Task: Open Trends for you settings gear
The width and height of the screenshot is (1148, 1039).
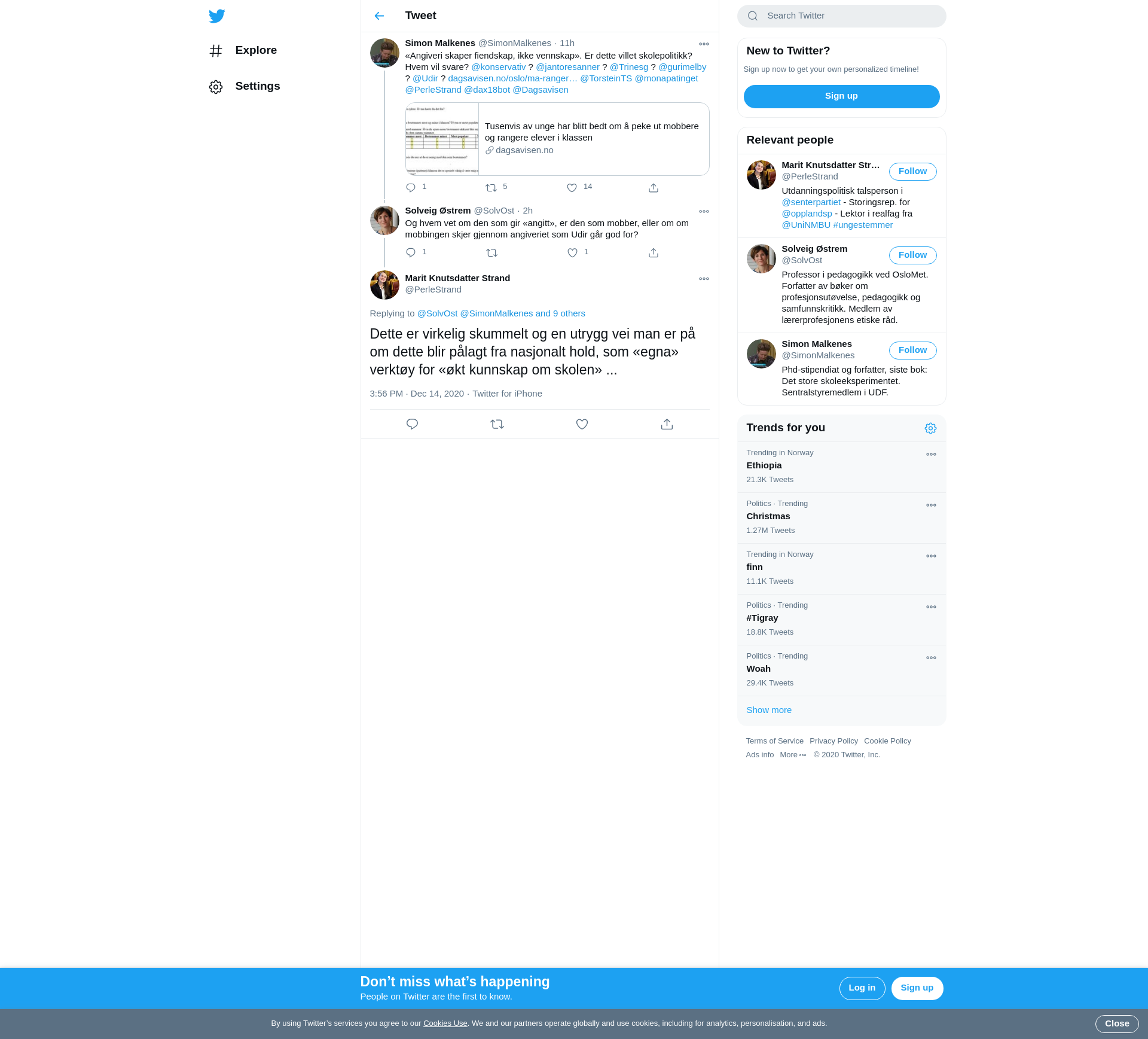Action: 930,428
